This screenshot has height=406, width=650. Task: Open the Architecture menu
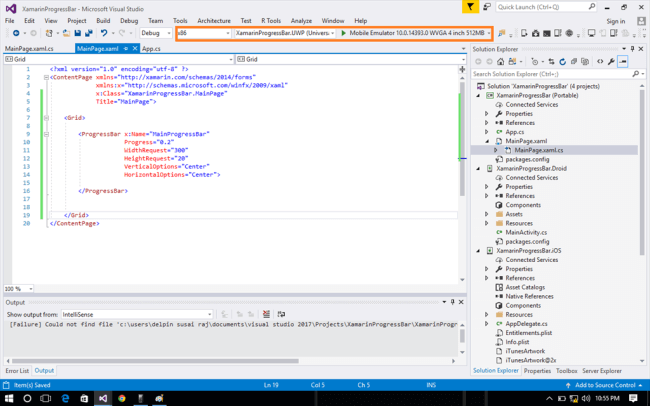click(x=214, y=20)
